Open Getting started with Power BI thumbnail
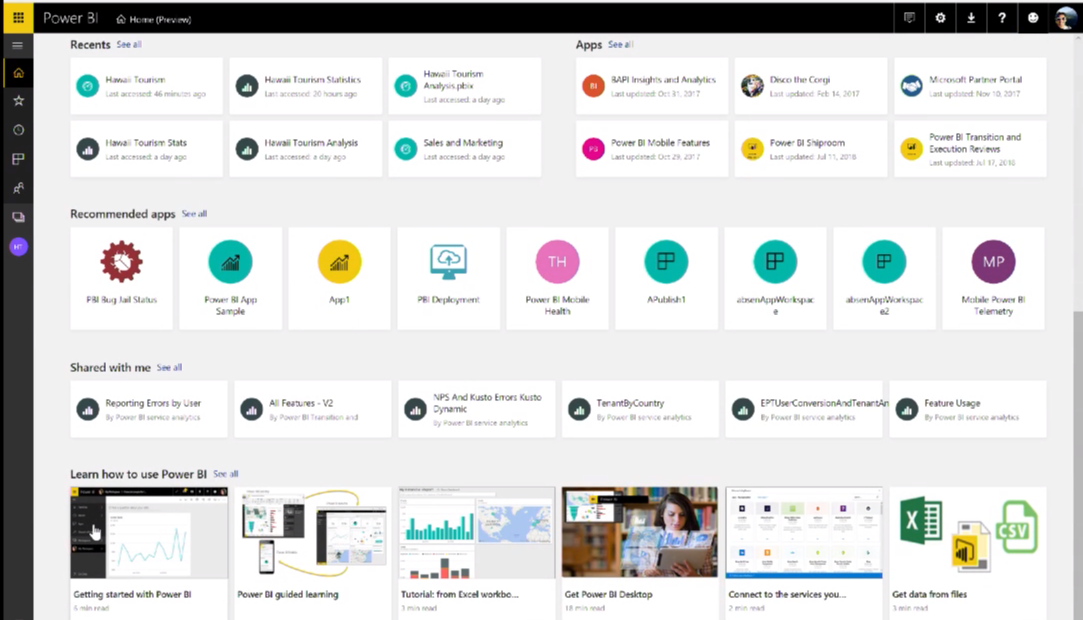 [148, 532]
